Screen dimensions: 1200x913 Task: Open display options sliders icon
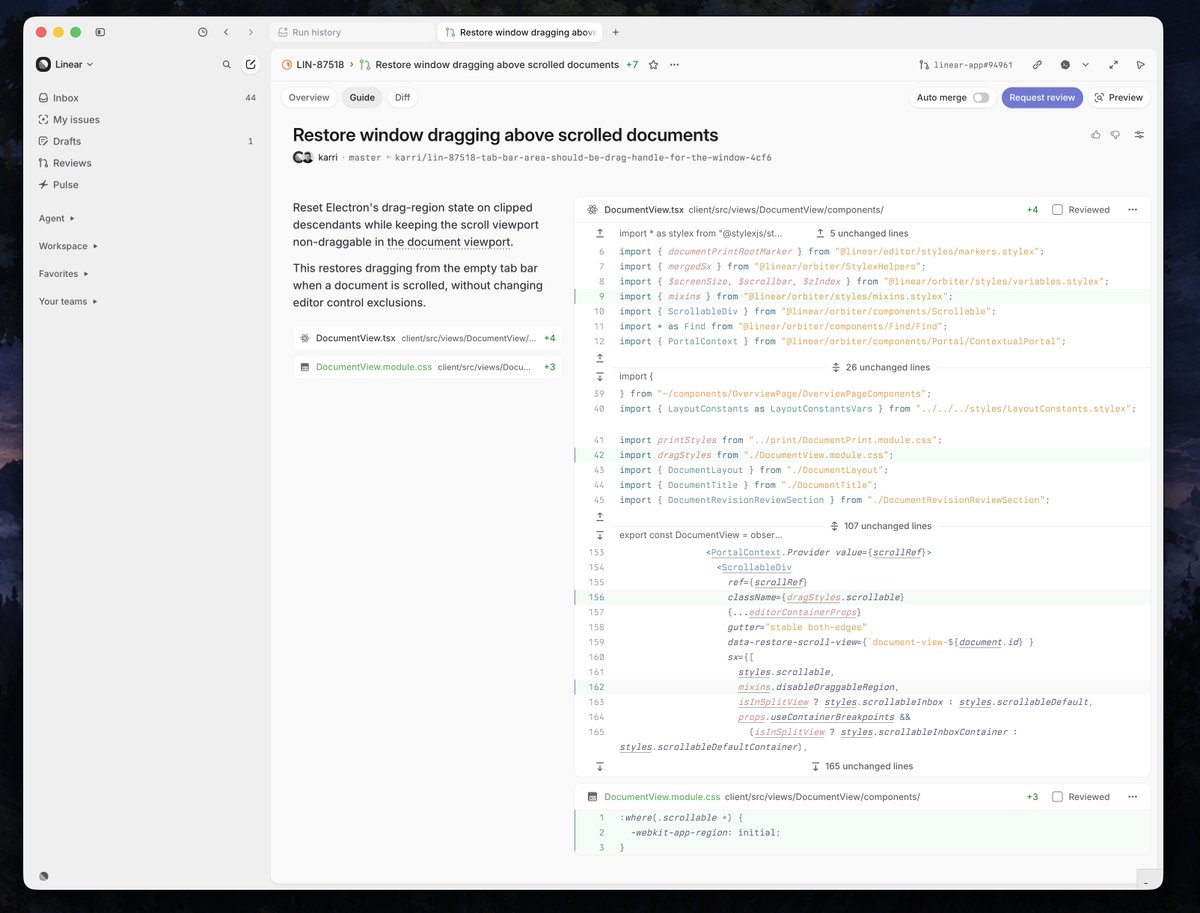[1139, 135]
